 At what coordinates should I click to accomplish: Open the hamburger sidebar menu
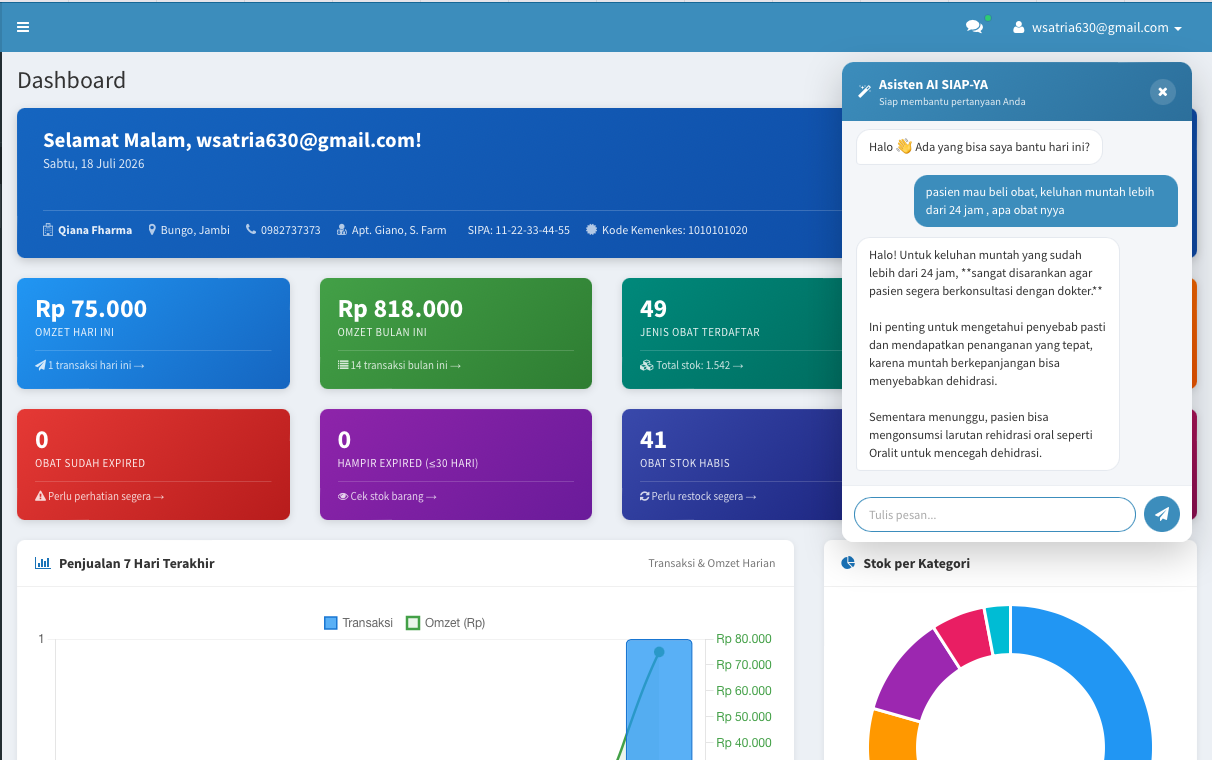23,27
